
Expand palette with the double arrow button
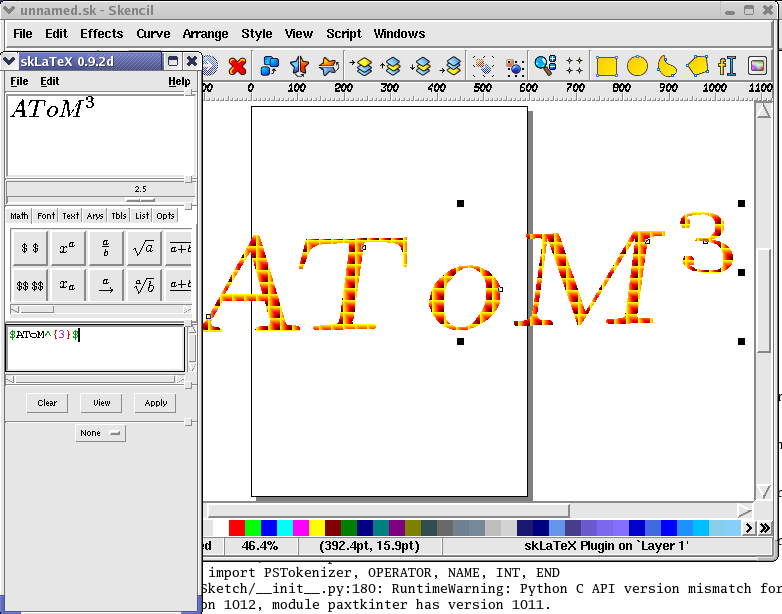click(765, 528)
